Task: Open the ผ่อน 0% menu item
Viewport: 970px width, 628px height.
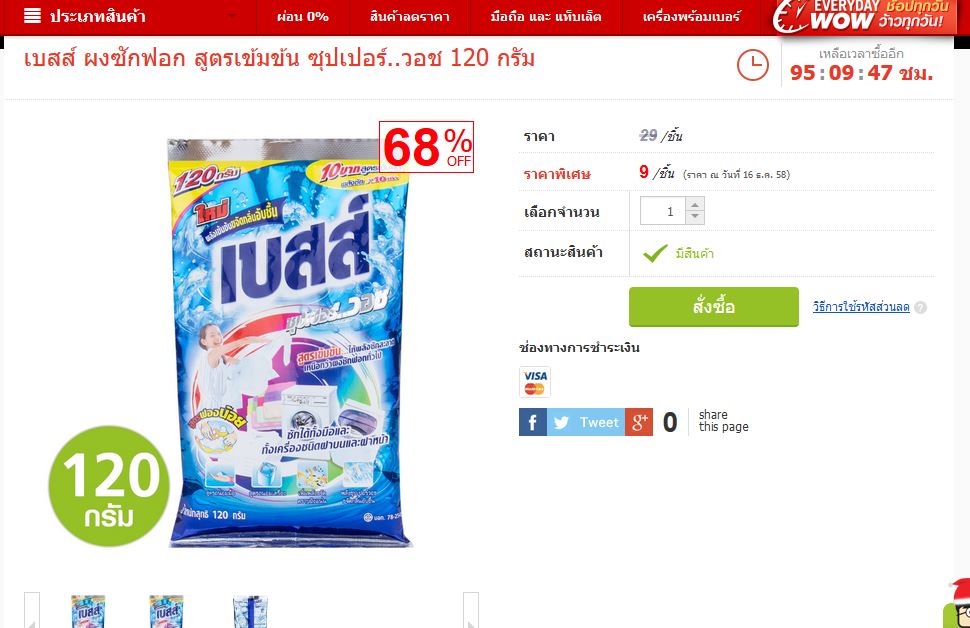Action: click(x=303, y=17)
